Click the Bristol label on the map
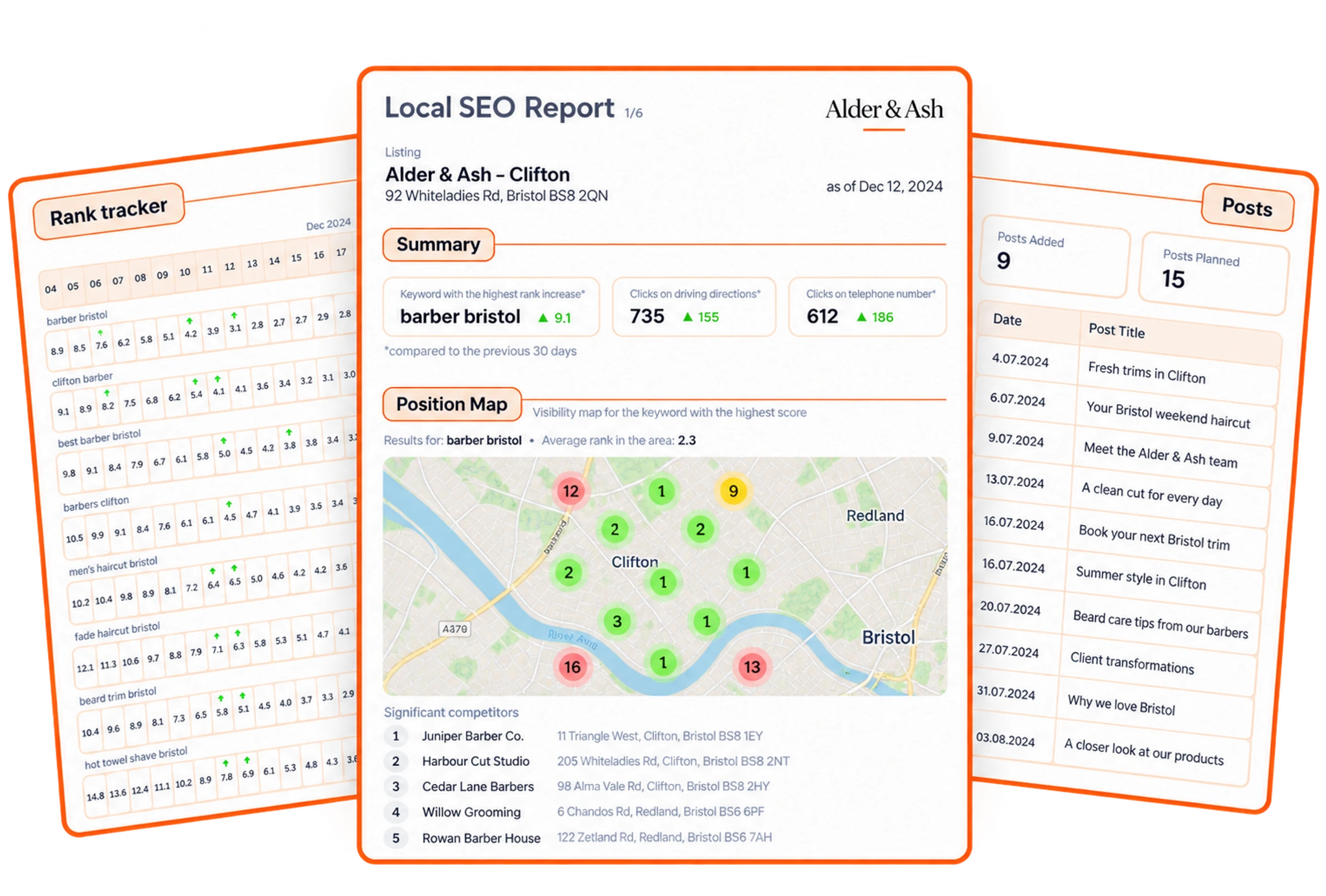The width and height of the screenshot is (1326, 896). click(x=888, y=637)
